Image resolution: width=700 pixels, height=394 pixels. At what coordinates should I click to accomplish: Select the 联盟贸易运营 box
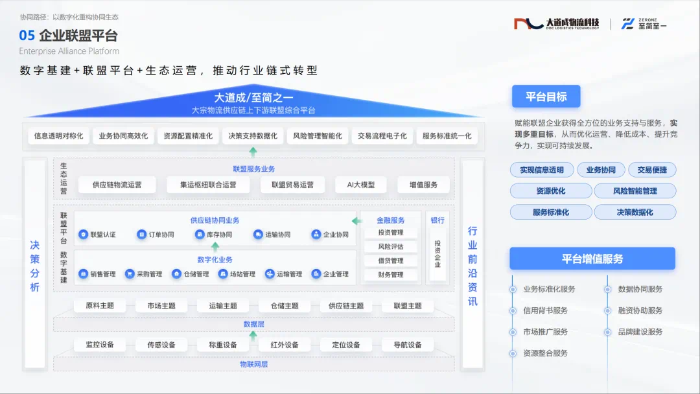pyautogui.click(x=292, y=185)
